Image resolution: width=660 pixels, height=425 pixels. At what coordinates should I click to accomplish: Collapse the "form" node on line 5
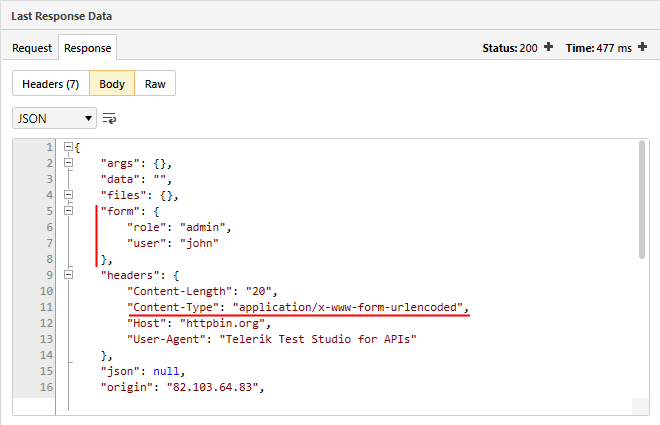click(x=68, y=210)
